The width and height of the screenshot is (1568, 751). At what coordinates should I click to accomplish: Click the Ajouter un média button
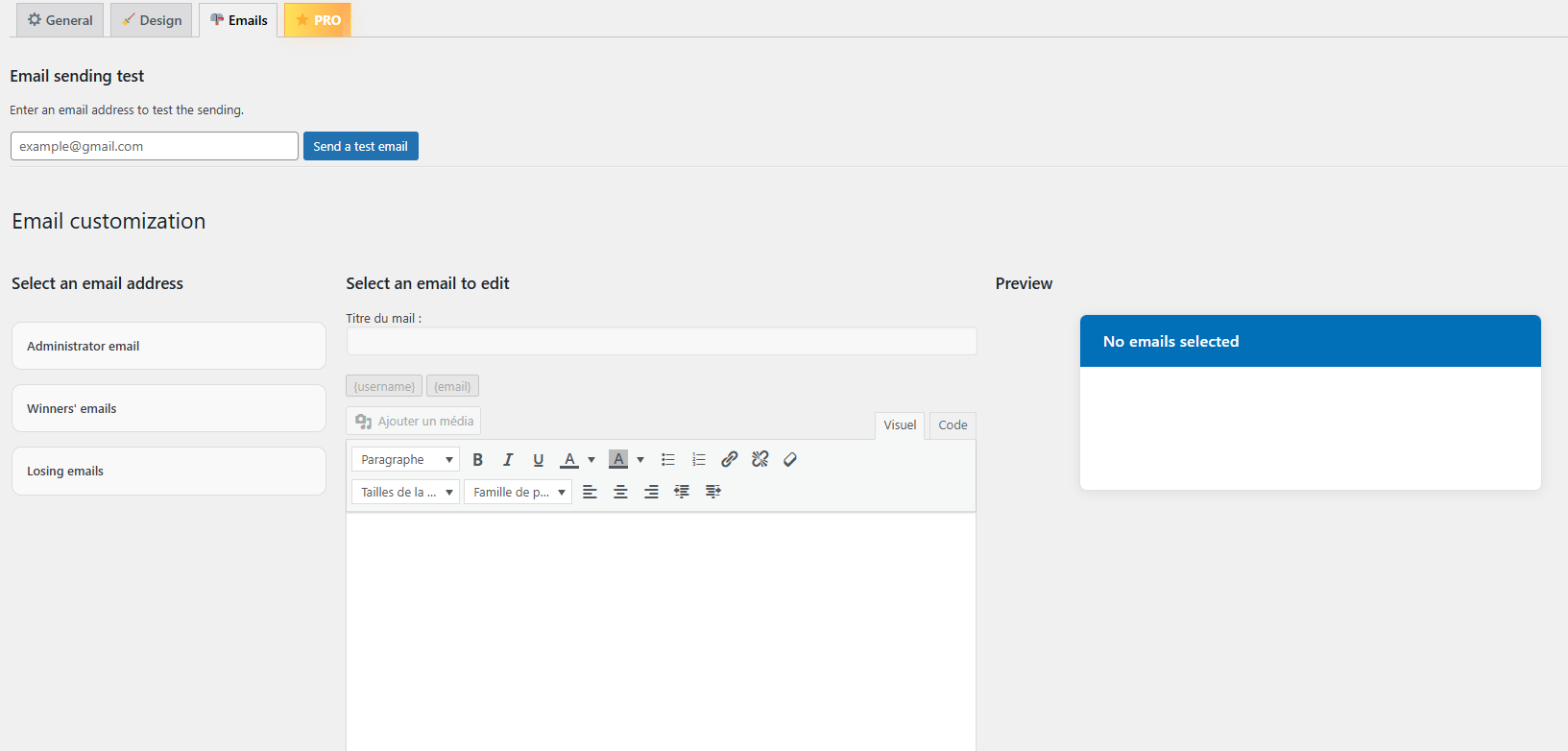pyautogui.click(x=414, y=421)
